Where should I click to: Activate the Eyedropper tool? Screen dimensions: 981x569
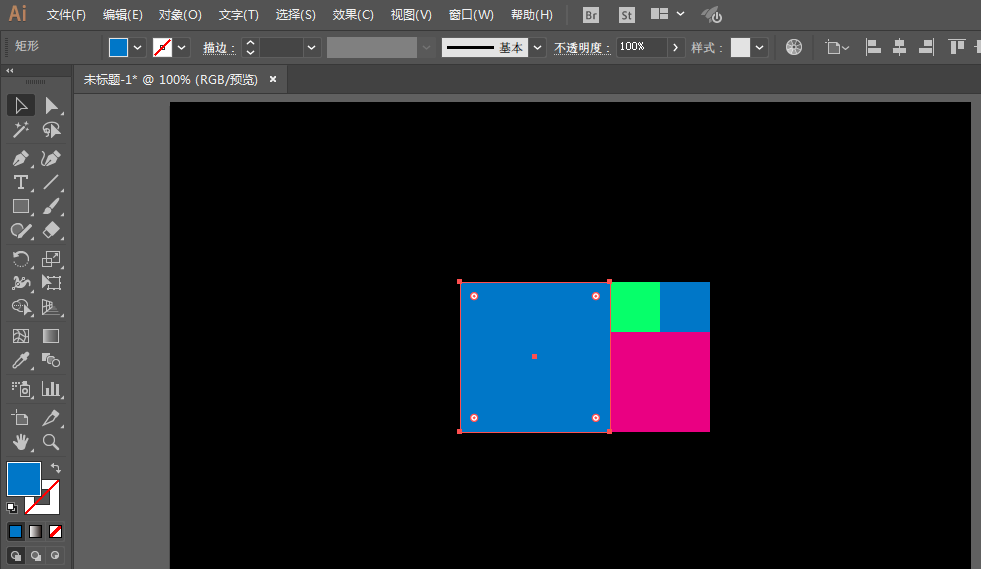20,360
